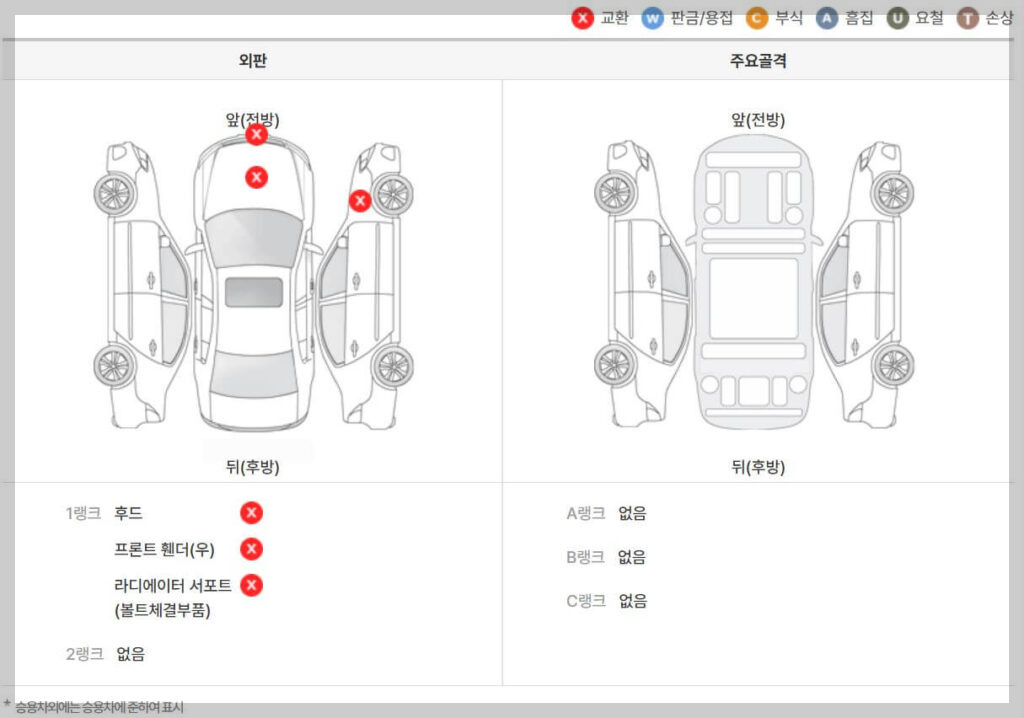Viewport: 1024px width, 718px height.
Task: Click the X 교환 legend icon
Action: click(582, 17)
